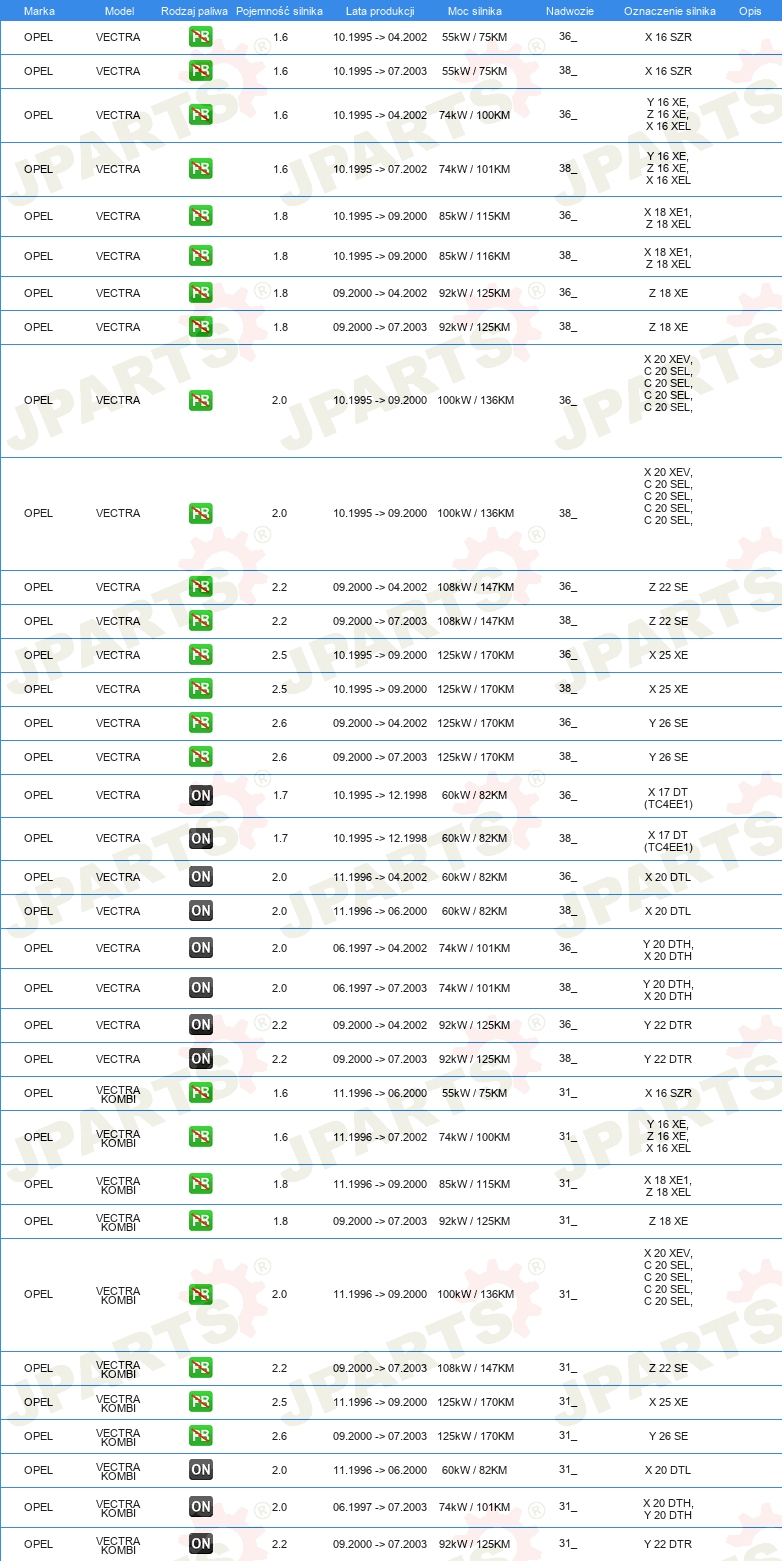782x1561 pixels.
Task: Click 31_ body code in Kombi Y 26 SE row
Action: [568, 1436]
